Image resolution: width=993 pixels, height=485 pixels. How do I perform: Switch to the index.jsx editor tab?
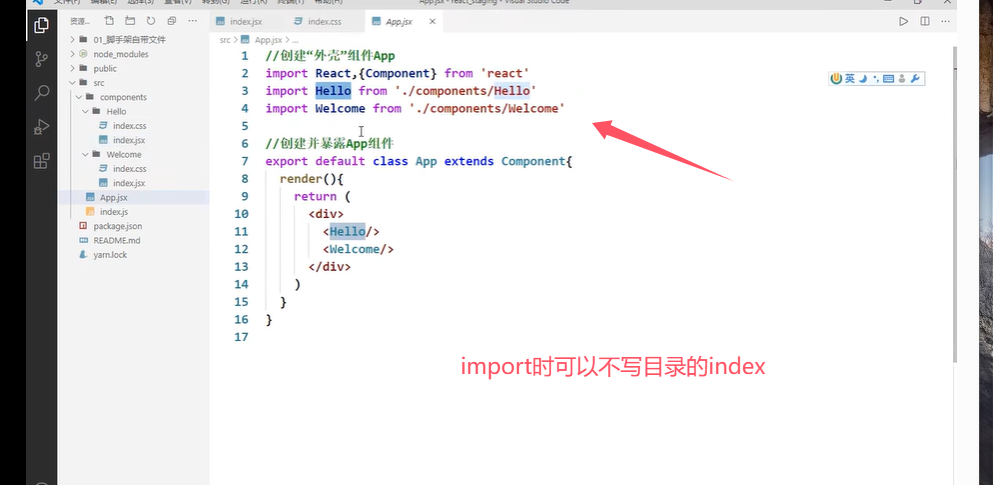(246, 22)
